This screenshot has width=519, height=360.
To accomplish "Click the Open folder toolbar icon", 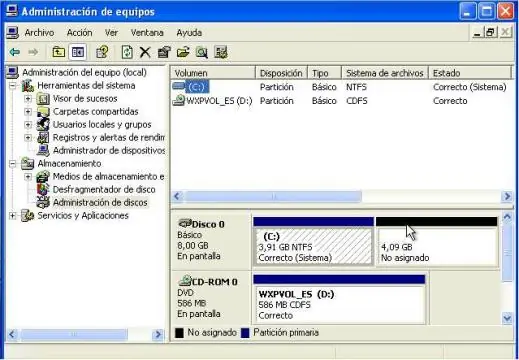I will pos(183,52).
